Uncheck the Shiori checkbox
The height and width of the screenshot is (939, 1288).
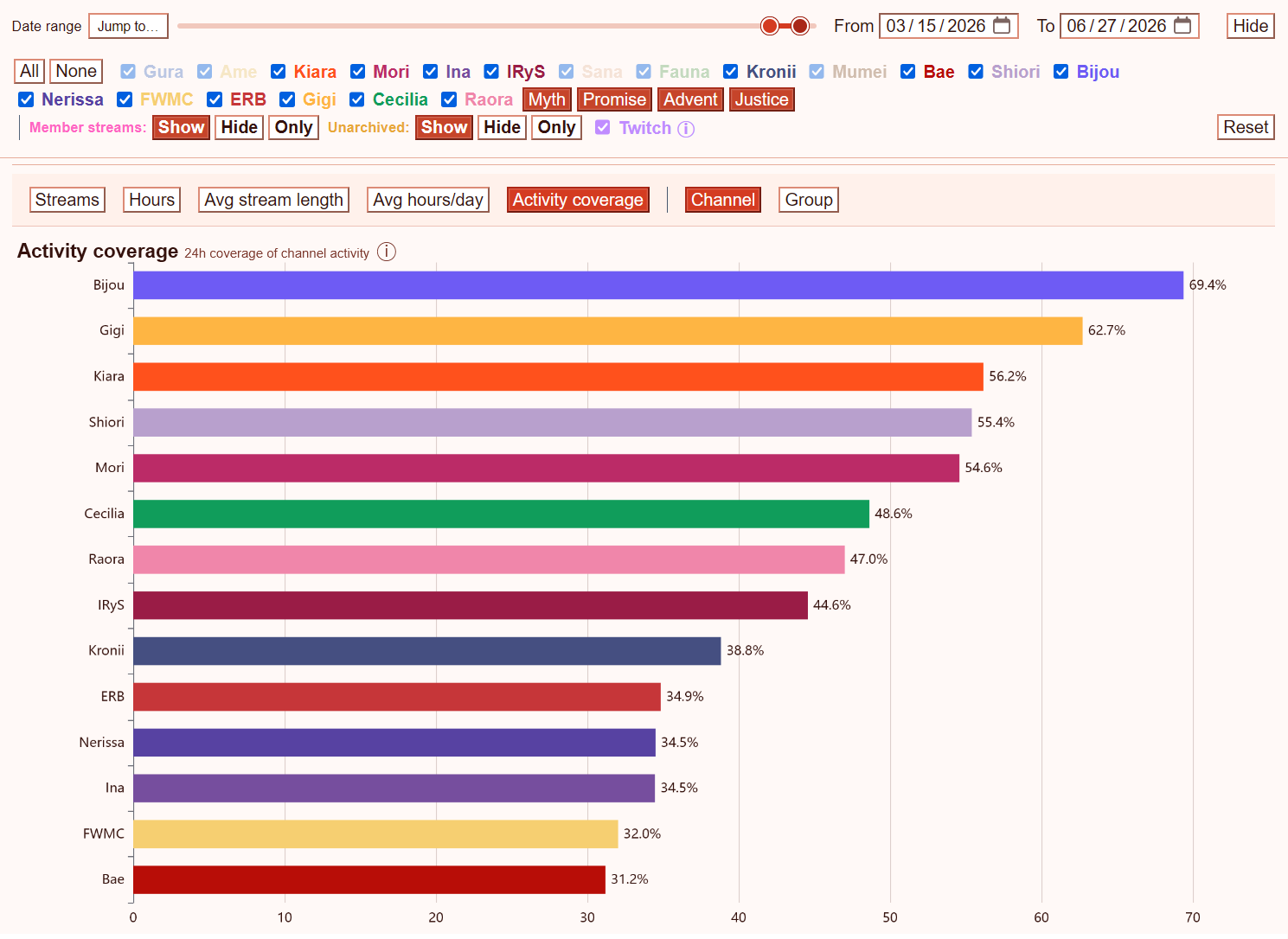(976, 72)
